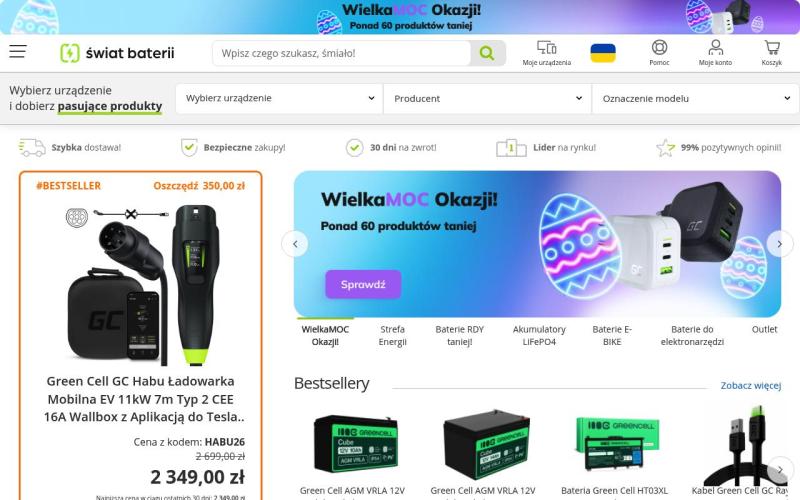Select the Strefa Energii banner tab

tap(392, 335)
